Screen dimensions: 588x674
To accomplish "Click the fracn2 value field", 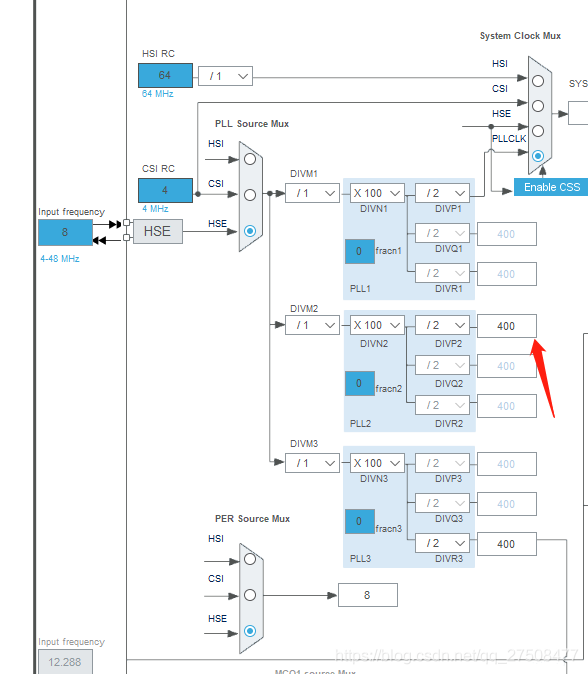I will (x=360, y=383).
